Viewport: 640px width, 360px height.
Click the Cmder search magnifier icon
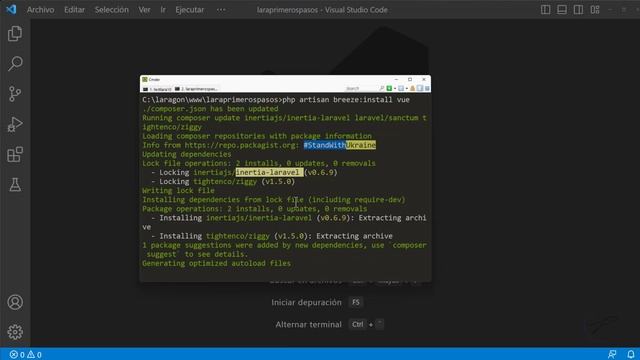382,89
